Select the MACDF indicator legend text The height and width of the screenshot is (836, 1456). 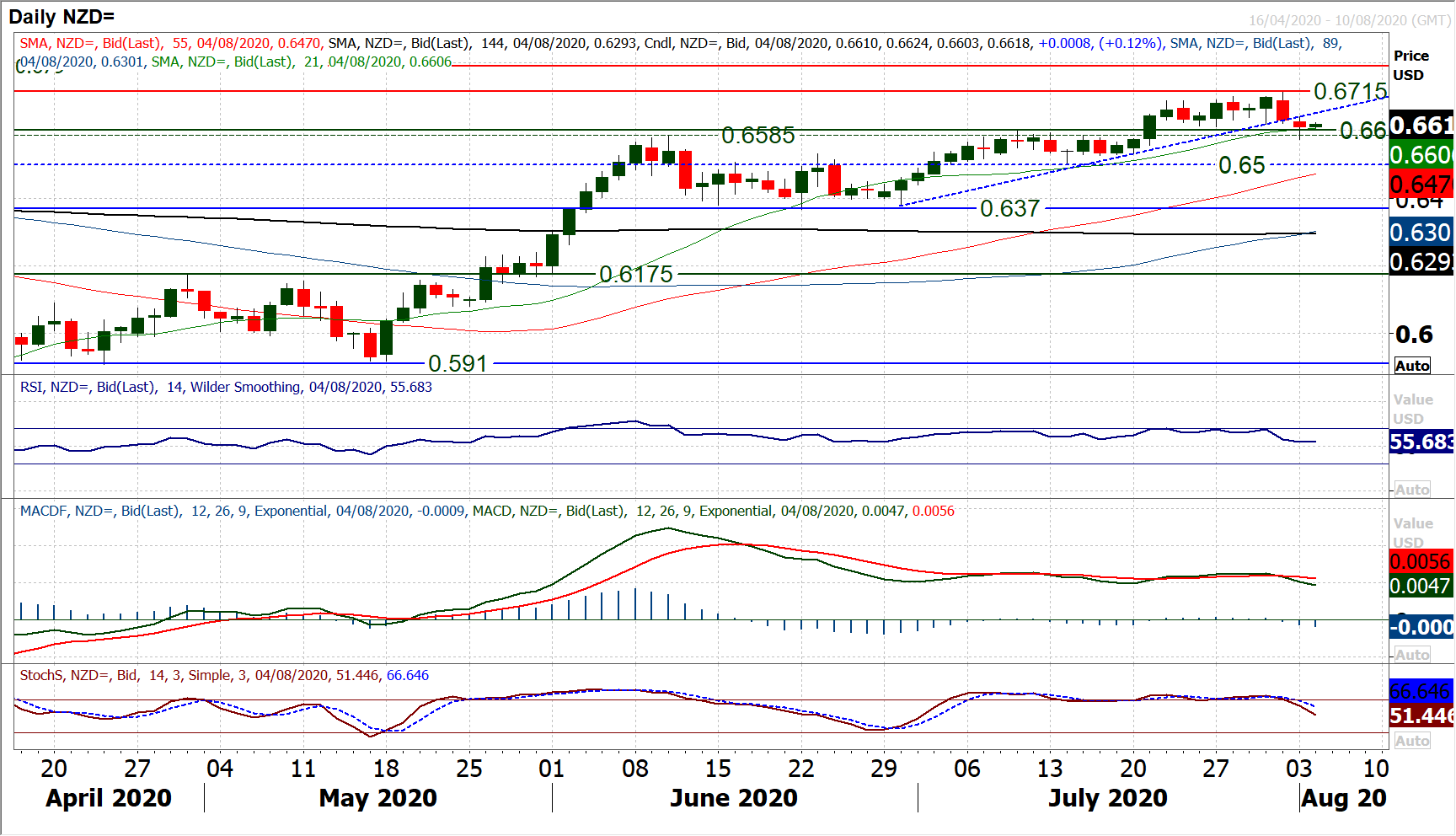click(x=243, y=511)
